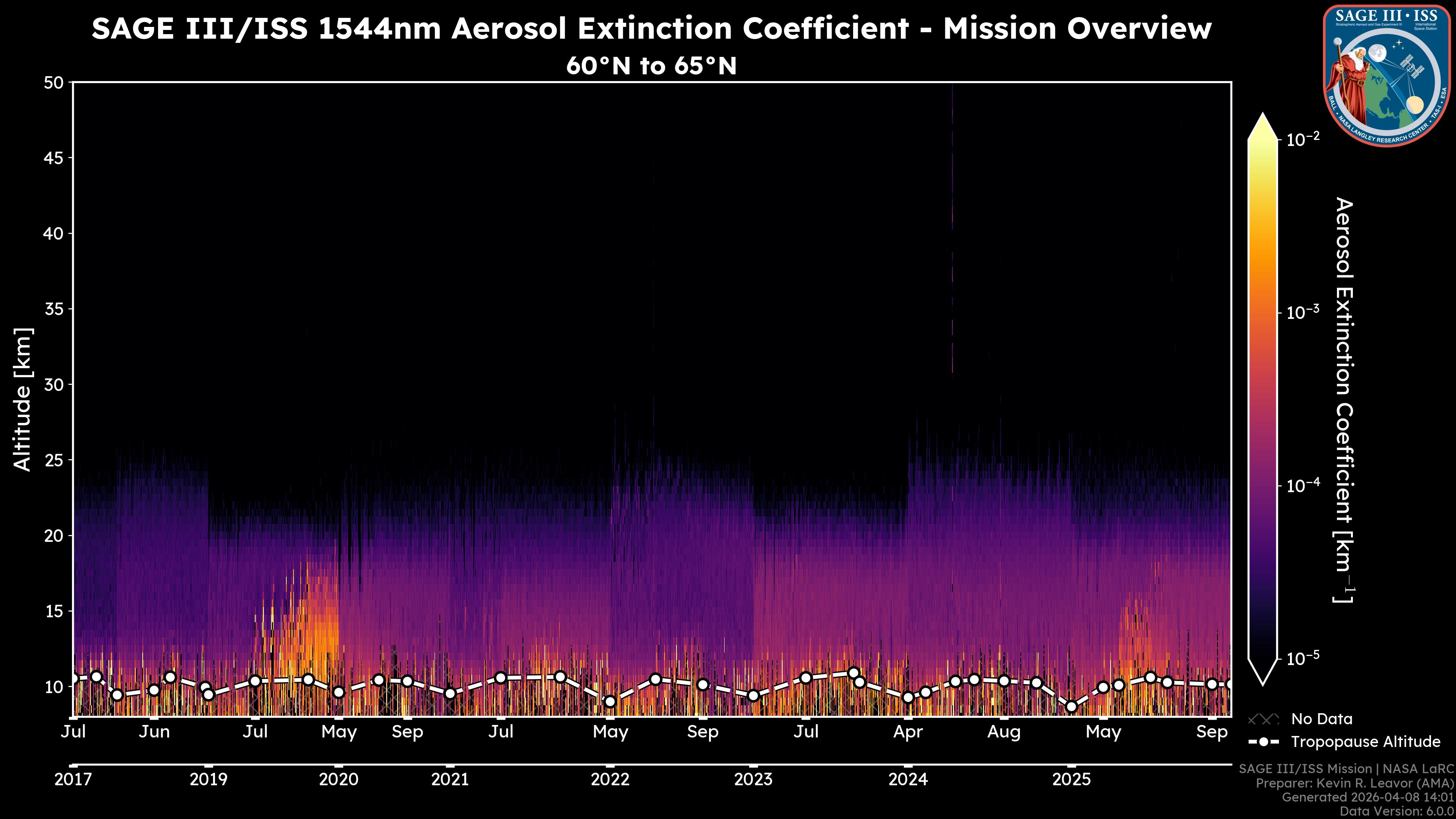Click the SAGE III ISS mission logo
The height and width of the screenshot is (819, 1456).
coord(1387,75)
